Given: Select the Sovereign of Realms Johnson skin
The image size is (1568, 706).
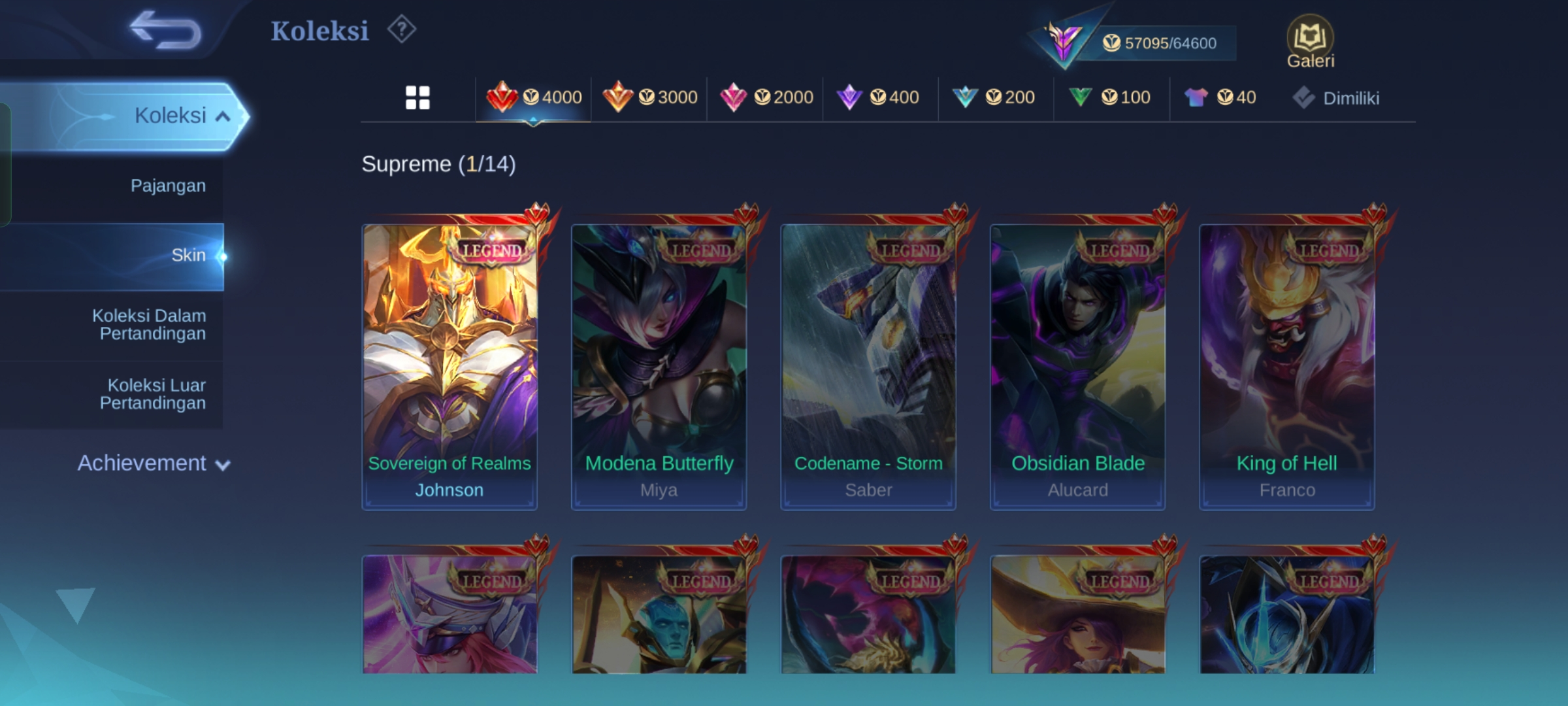Looking at the screenshot, I should 449,366.
